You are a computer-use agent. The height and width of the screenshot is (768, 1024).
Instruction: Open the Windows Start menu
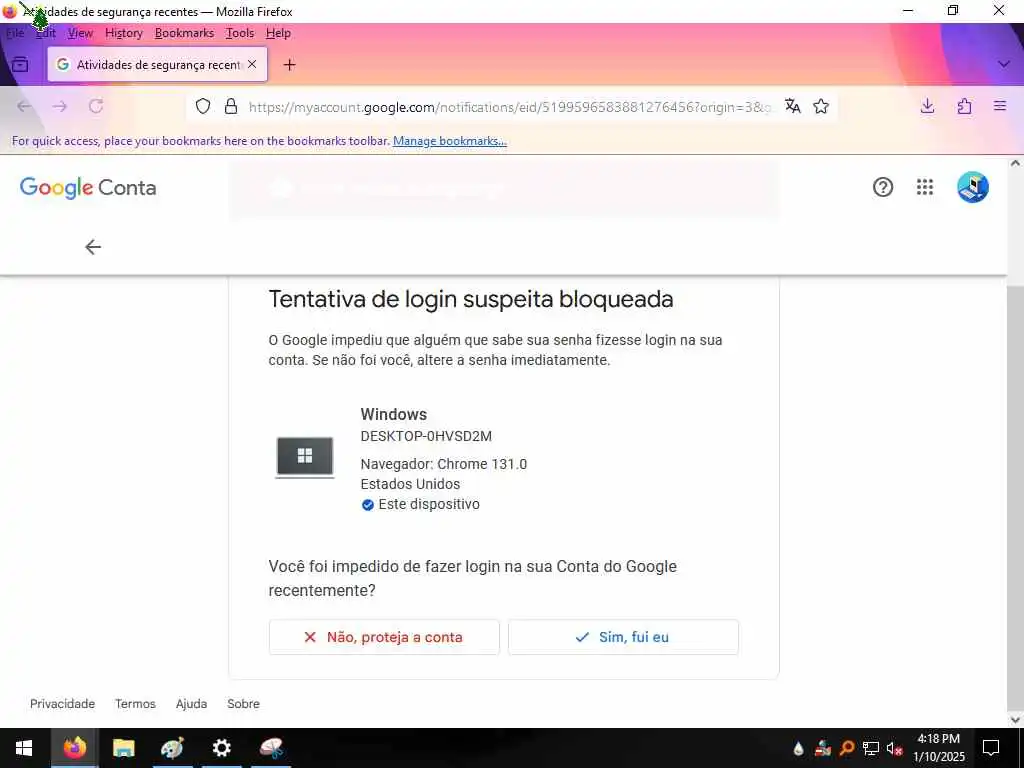coord(24,748)
